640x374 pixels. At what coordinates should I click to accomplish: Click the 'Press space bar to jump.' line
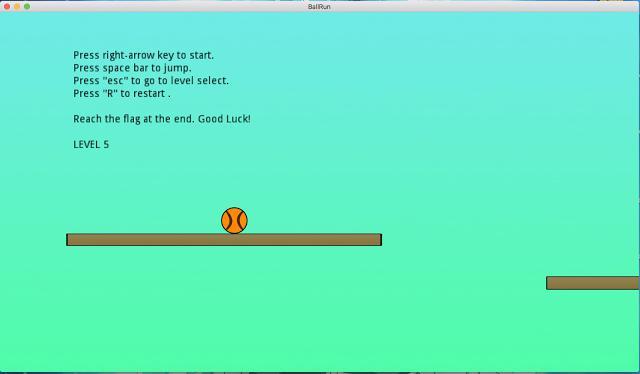[x=132, y=68]
